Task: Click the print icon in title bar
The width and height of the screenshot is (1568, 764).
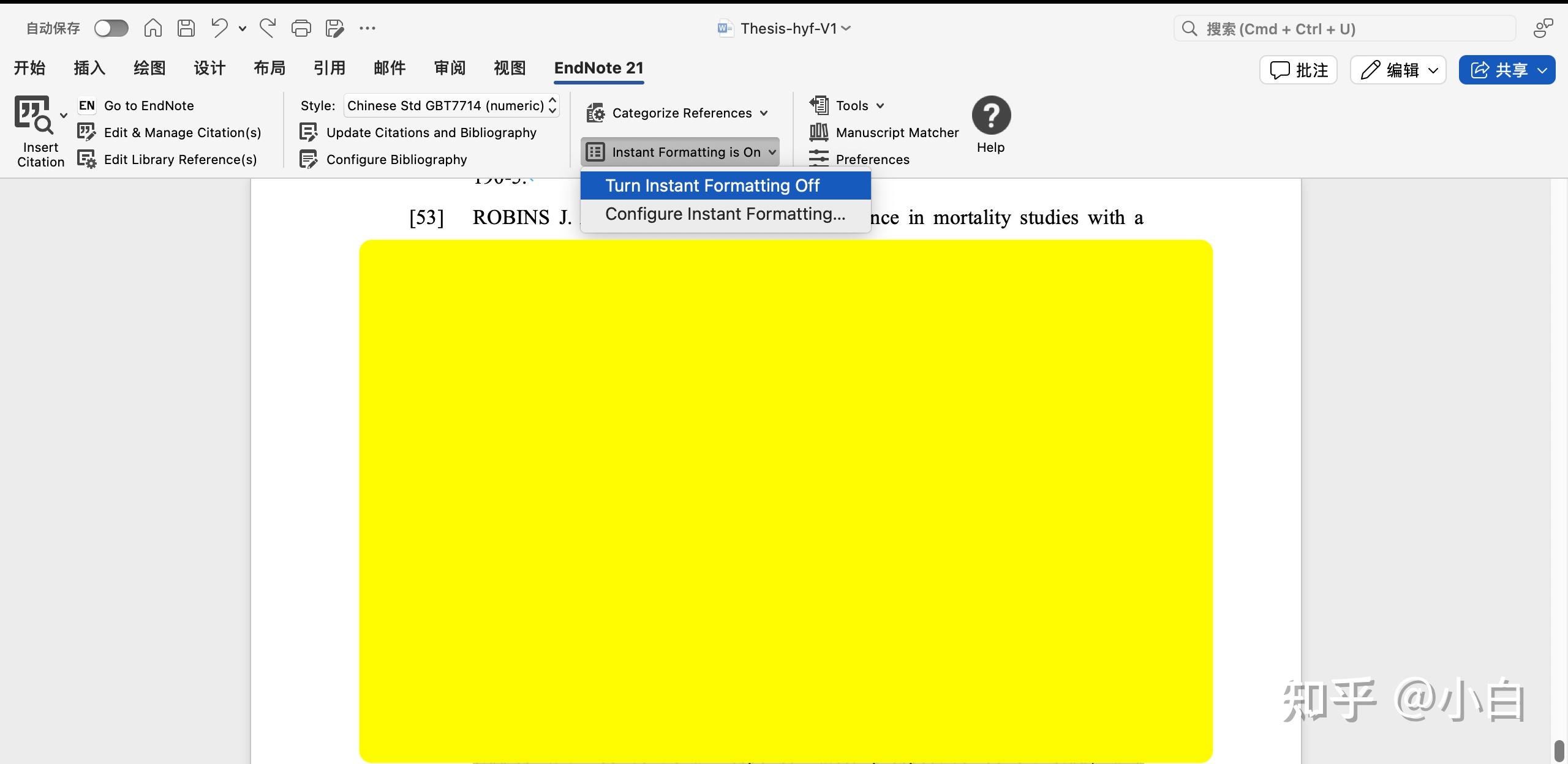Action: pyautogui.click(x=301, y=28)
